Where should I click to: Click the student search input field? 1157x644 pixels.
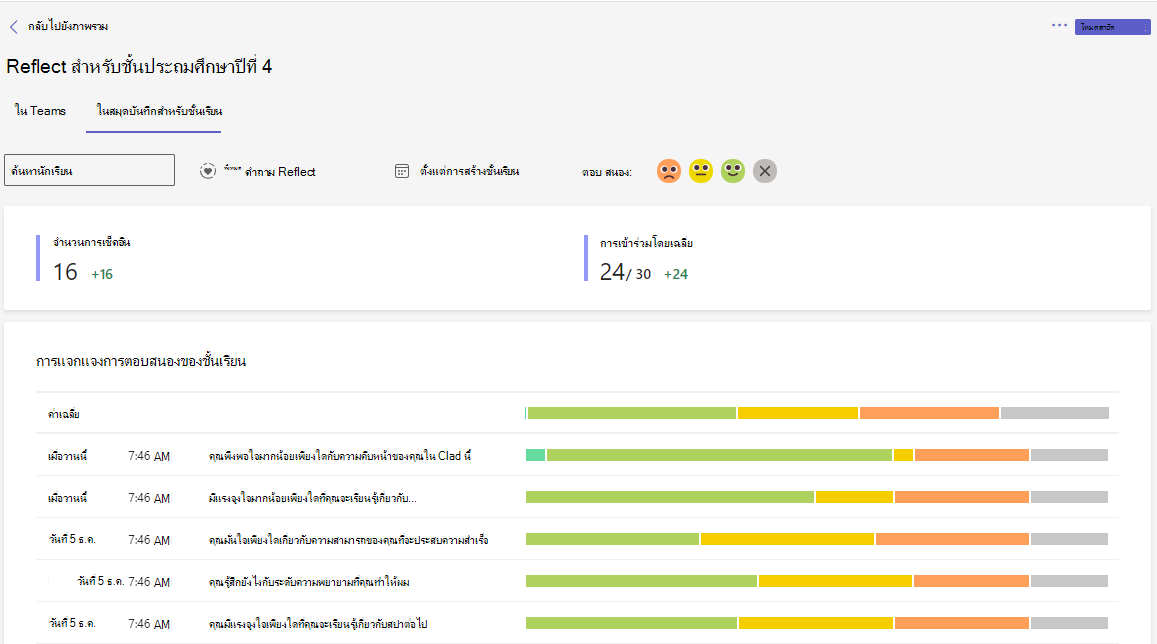[89, 170]
